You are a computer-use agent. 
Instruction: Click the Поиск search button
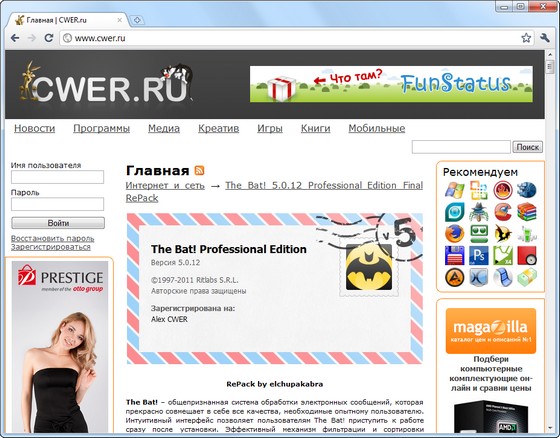pos(528,147)
